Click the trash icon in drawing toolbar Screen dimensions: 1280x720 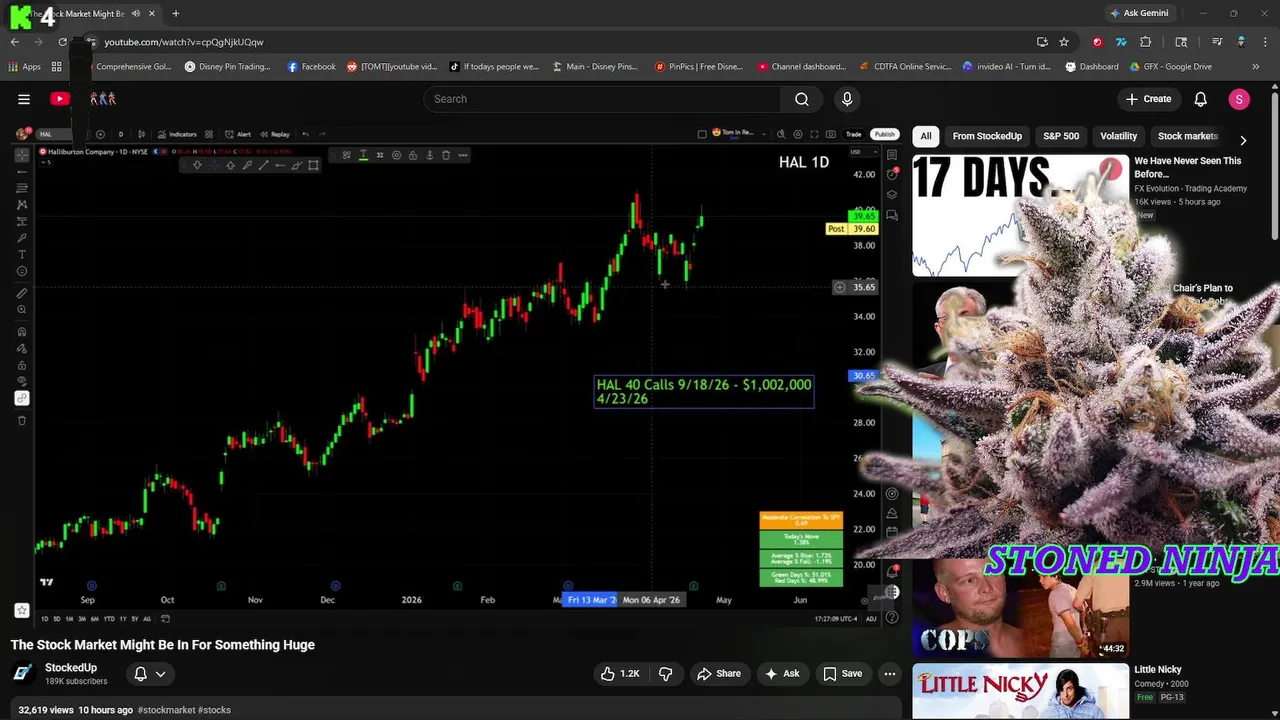[445, 155]
